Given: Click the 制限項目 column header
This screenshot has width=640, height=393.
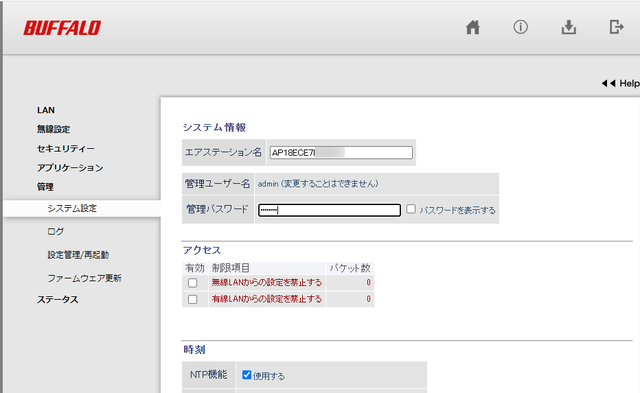Looking at the screenshot, I should (231, 268).
